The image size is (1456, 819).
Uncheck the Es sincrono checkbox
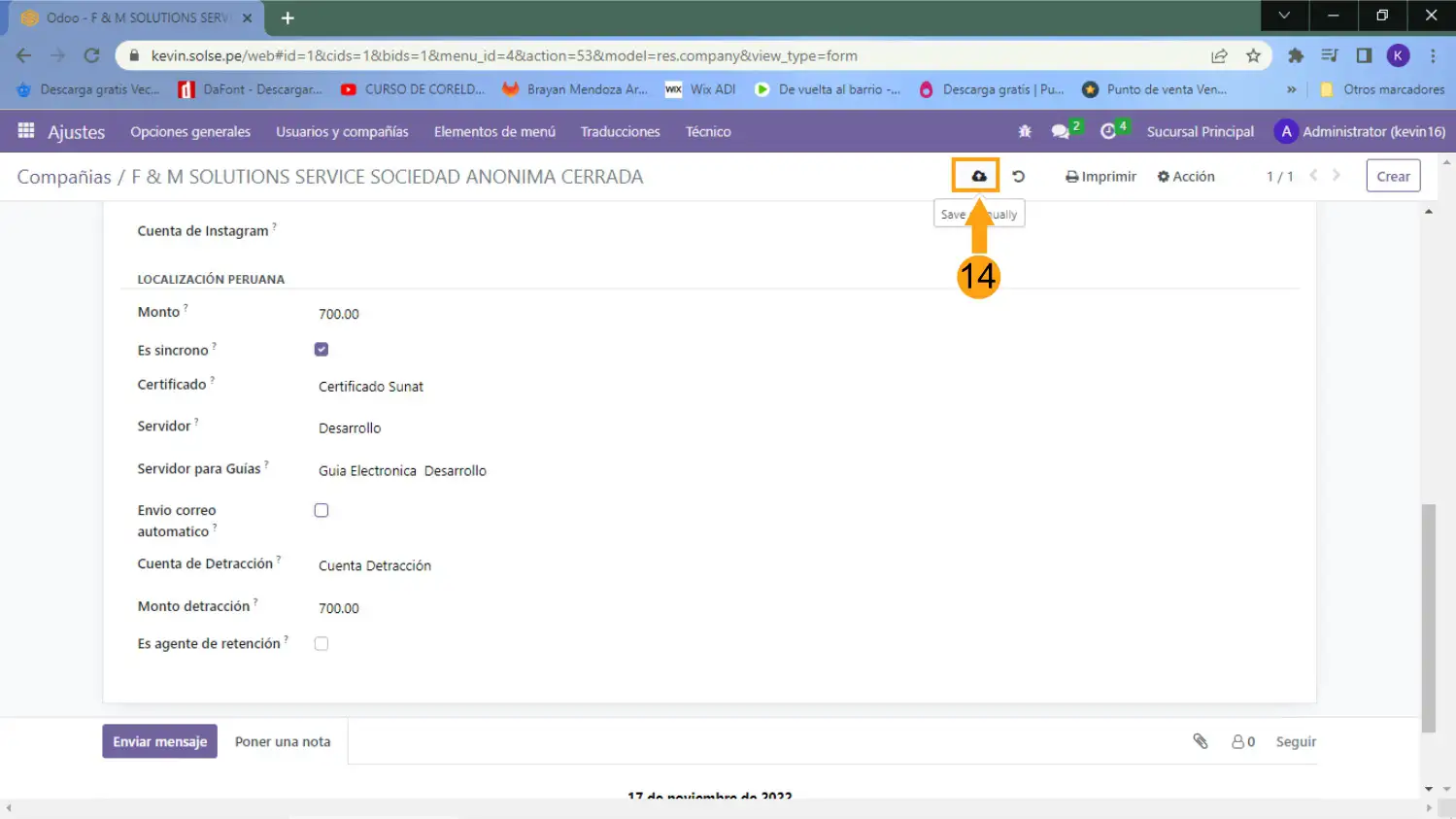point(322,349)
